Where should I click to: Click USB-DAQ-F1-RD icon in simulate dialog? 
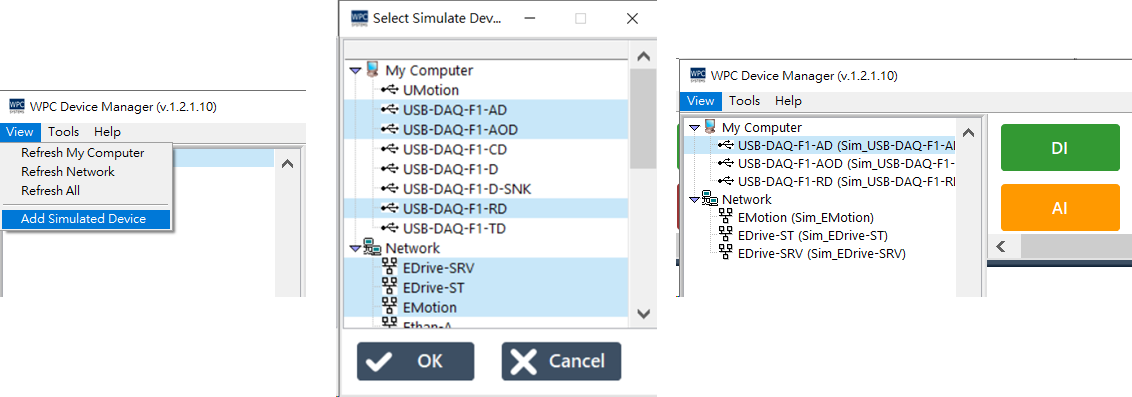389,209
